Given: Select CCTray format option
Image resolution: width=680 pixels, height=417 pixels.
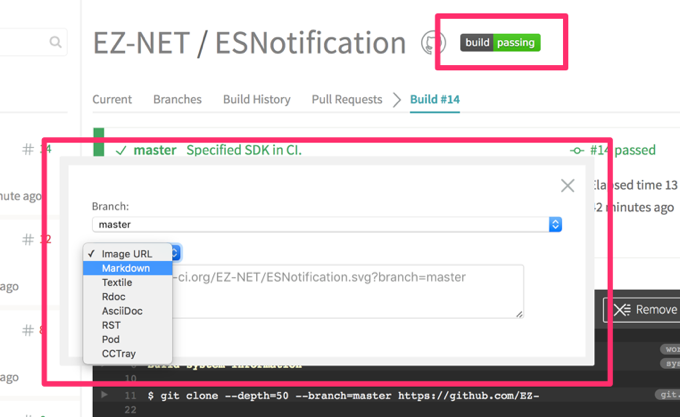Looking at the screenshot, I should pos(128,354).
